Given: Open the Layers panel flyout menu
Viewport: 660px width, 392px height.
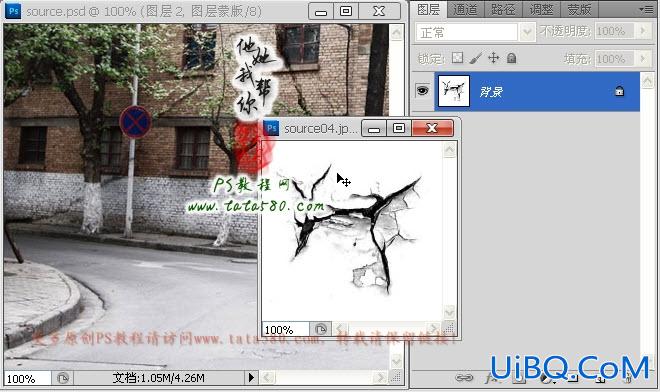Looking at the screenshot, I should (647, 9).
